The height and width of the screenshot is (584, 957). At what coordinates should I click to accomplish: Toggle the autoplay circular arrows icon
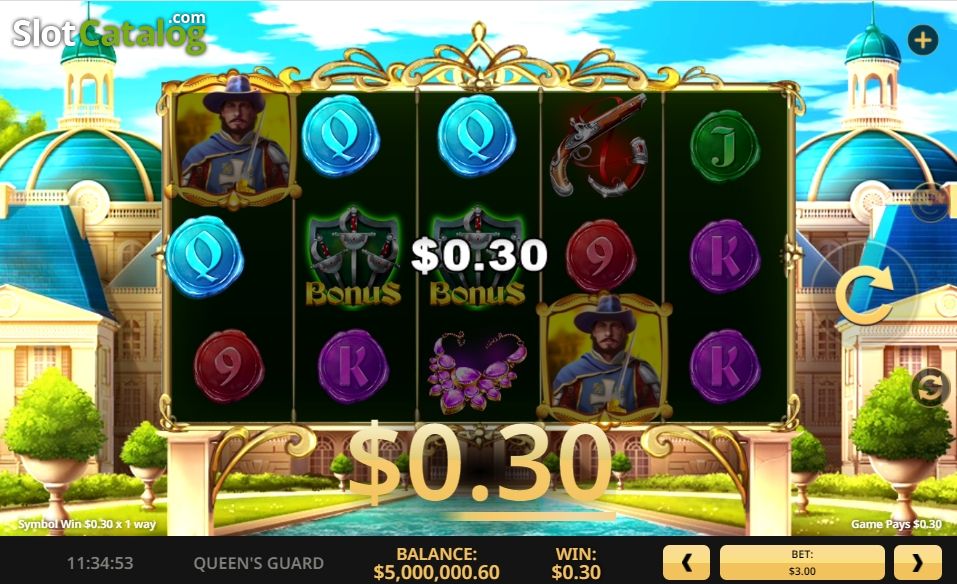(x=929, y=388)
